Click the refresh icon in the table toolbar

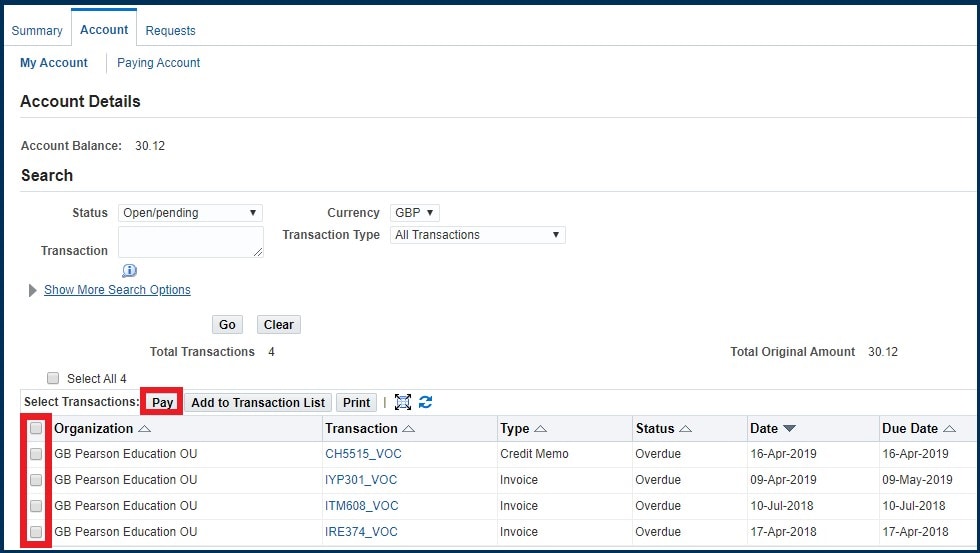pyautogui.click(x=425, y=402)
